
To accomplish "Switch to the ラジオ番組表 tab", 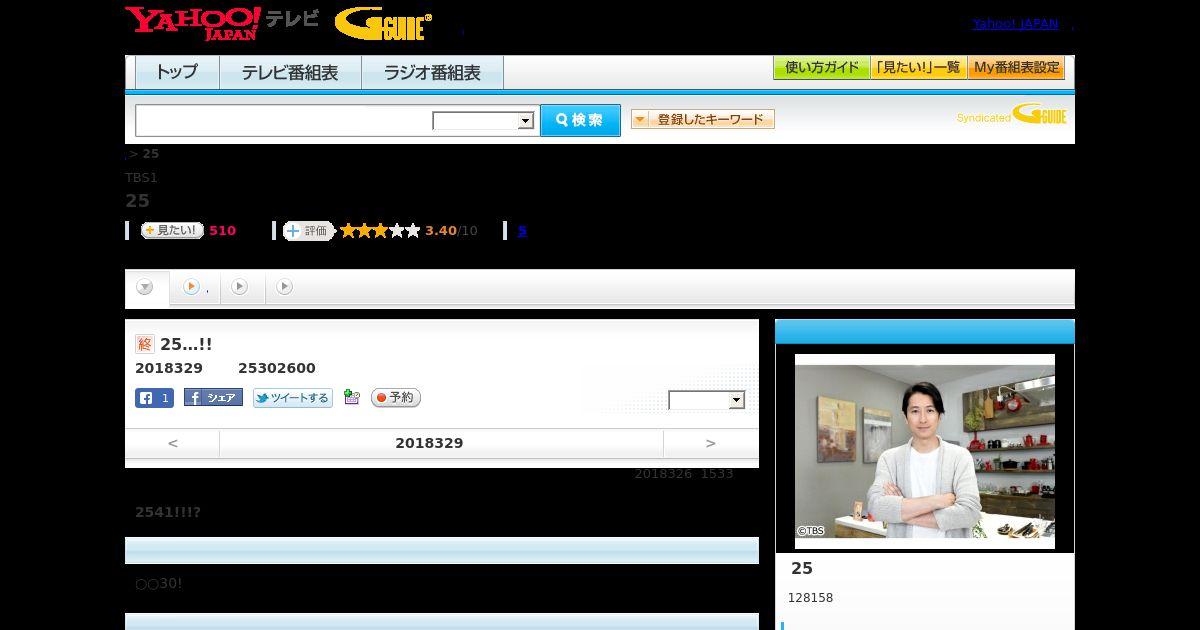I will pos(432,72).
